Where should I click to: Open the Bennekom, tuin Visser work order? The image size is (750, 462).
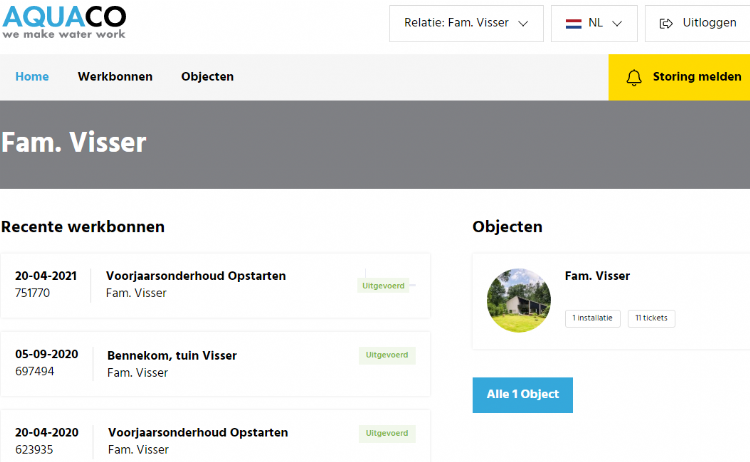172,355
